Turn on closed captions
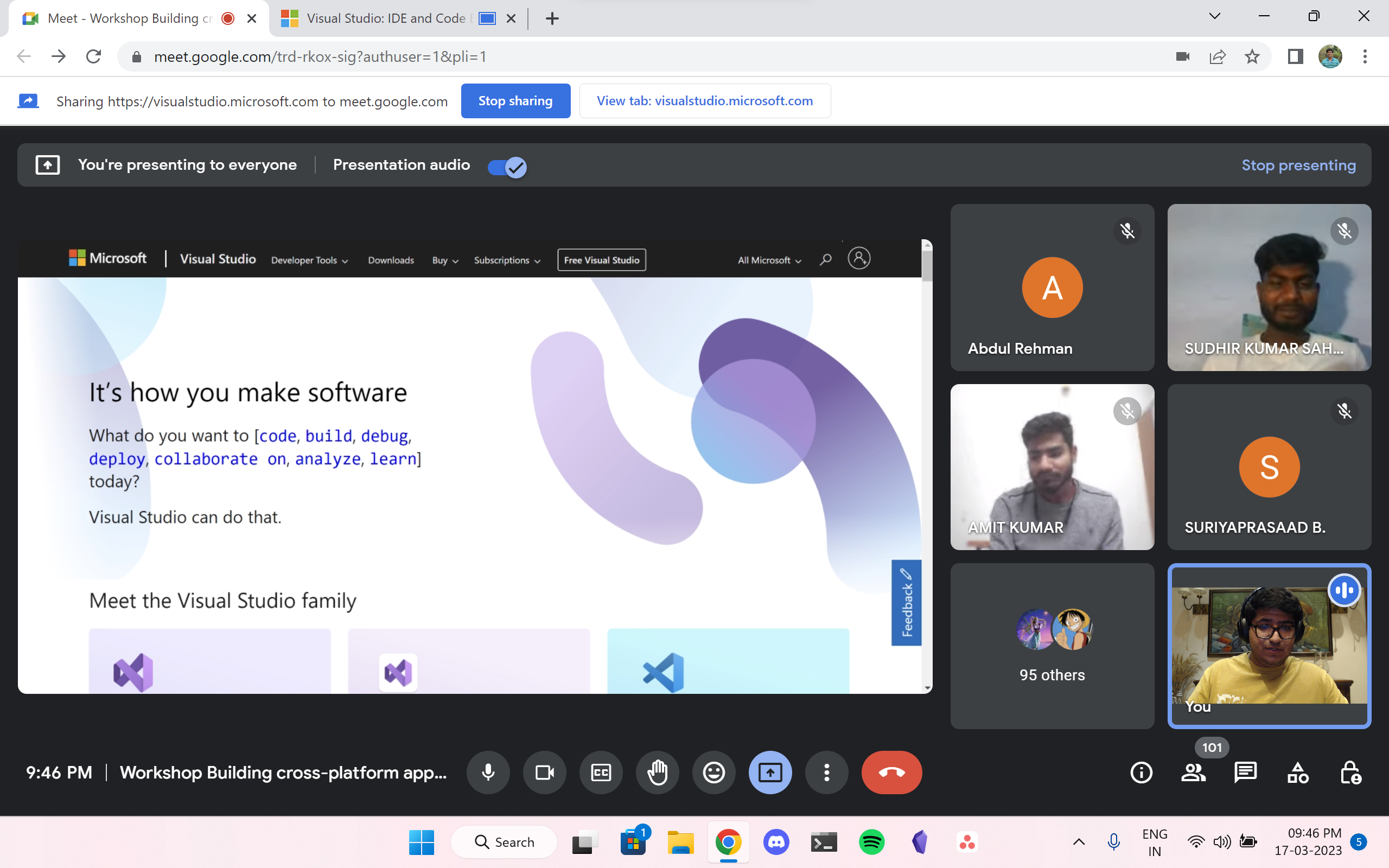1389x868 pixels. coord(601,772)
